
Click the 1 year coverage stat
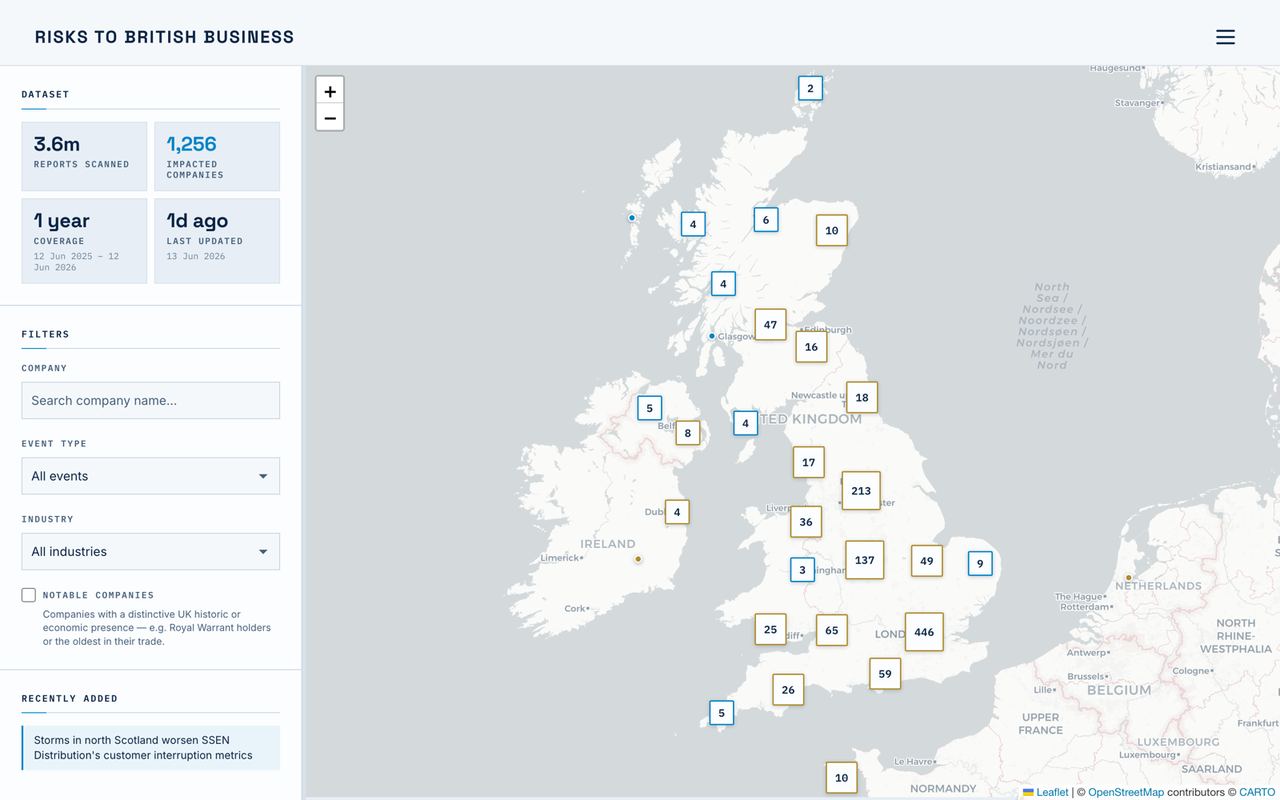[85, 241]
